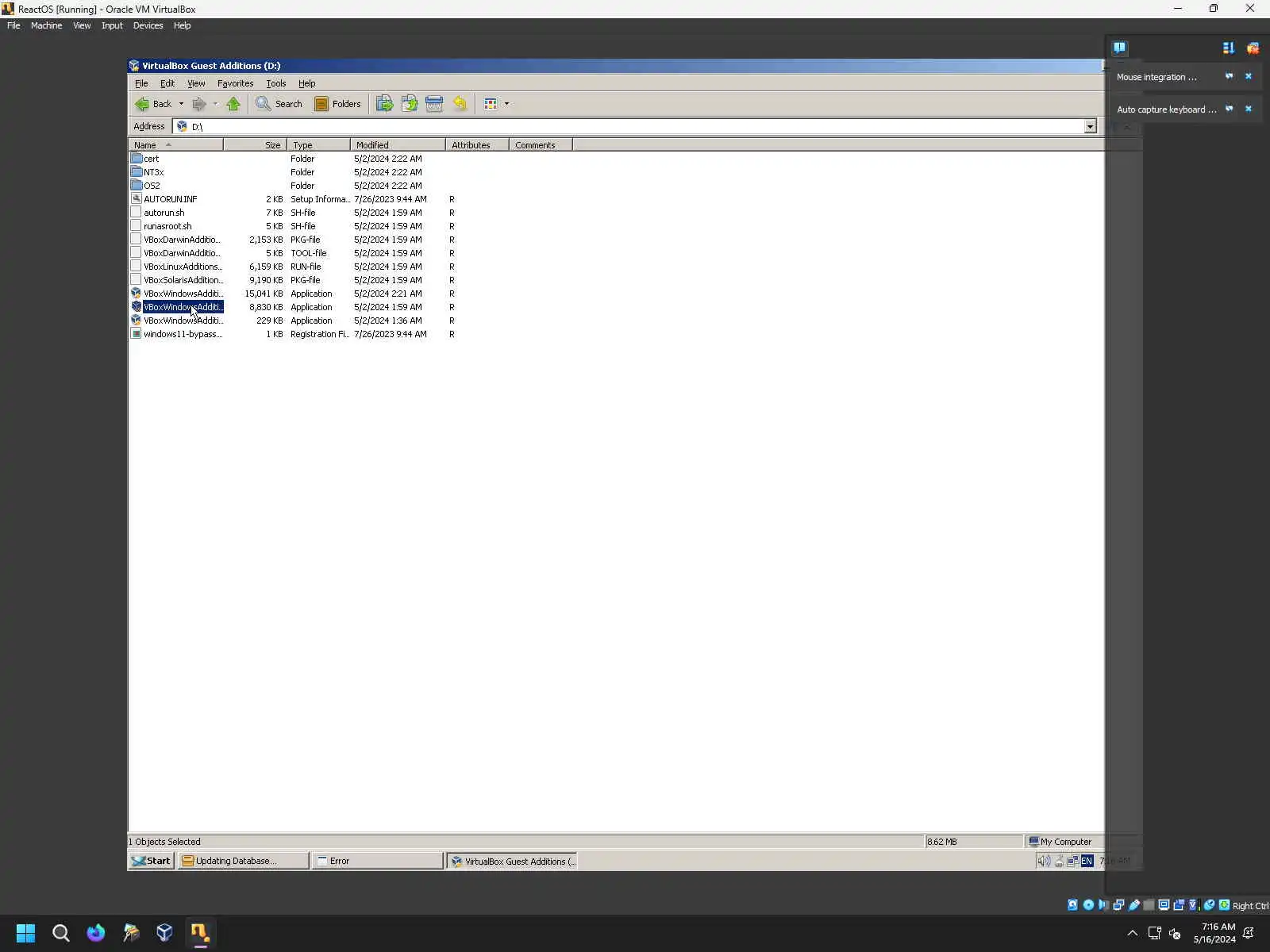Viewport: 1270px width, 952px height.
Task: Click the USB plug indicator in VirtualBox status bar
Action: click(1134, 905)
